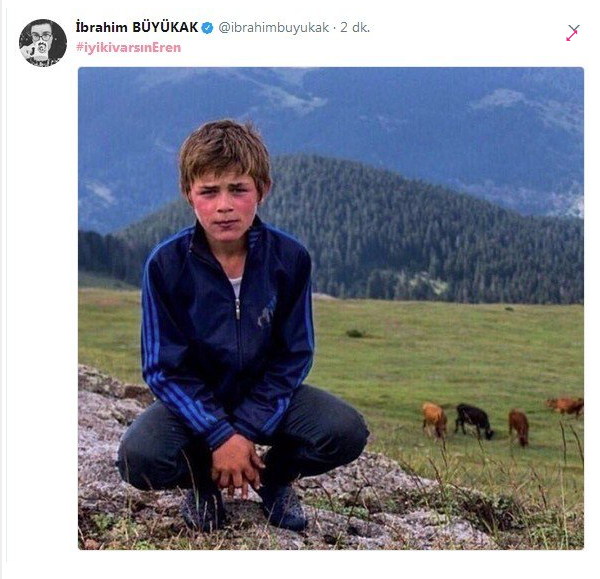Visit the author's page via bold name
The height and width of the screenshot is (579, 600).
pos(137,28)
